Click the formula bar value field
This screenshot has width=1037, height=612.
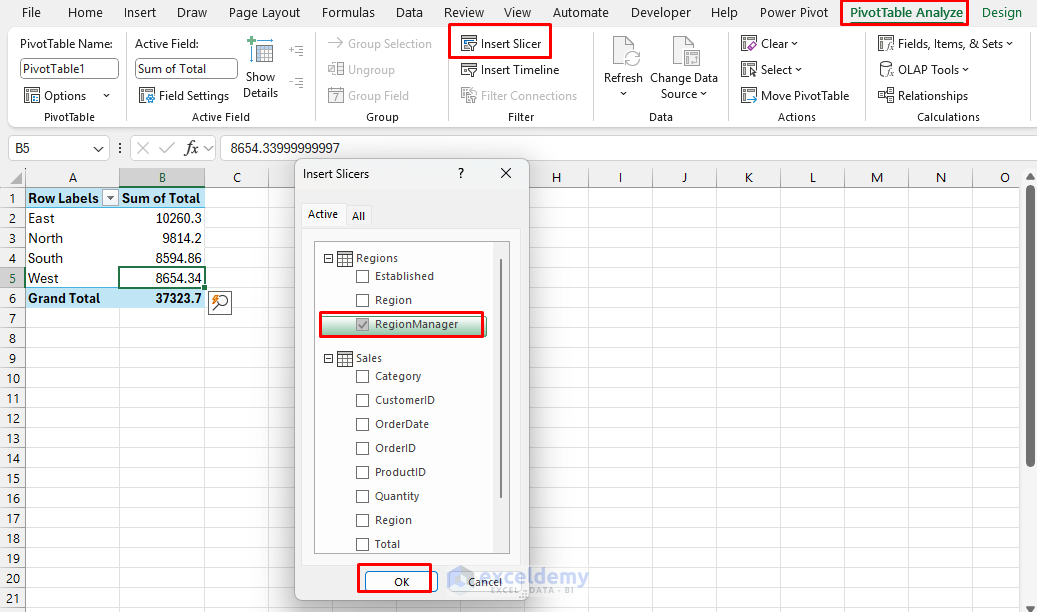(x=628, y=148)
